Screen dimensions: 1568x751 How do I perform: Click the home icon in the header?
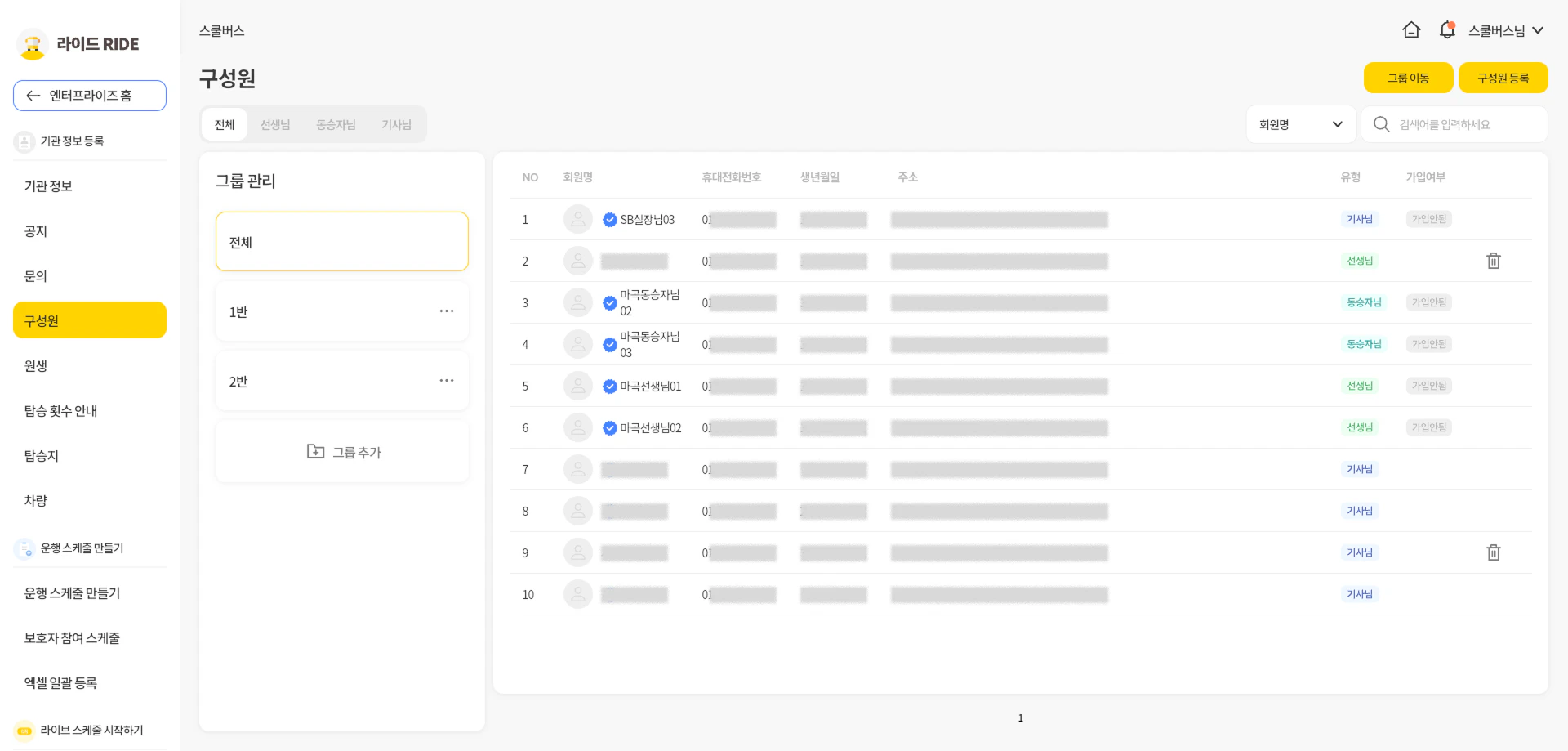click(x=1411, y=30)
